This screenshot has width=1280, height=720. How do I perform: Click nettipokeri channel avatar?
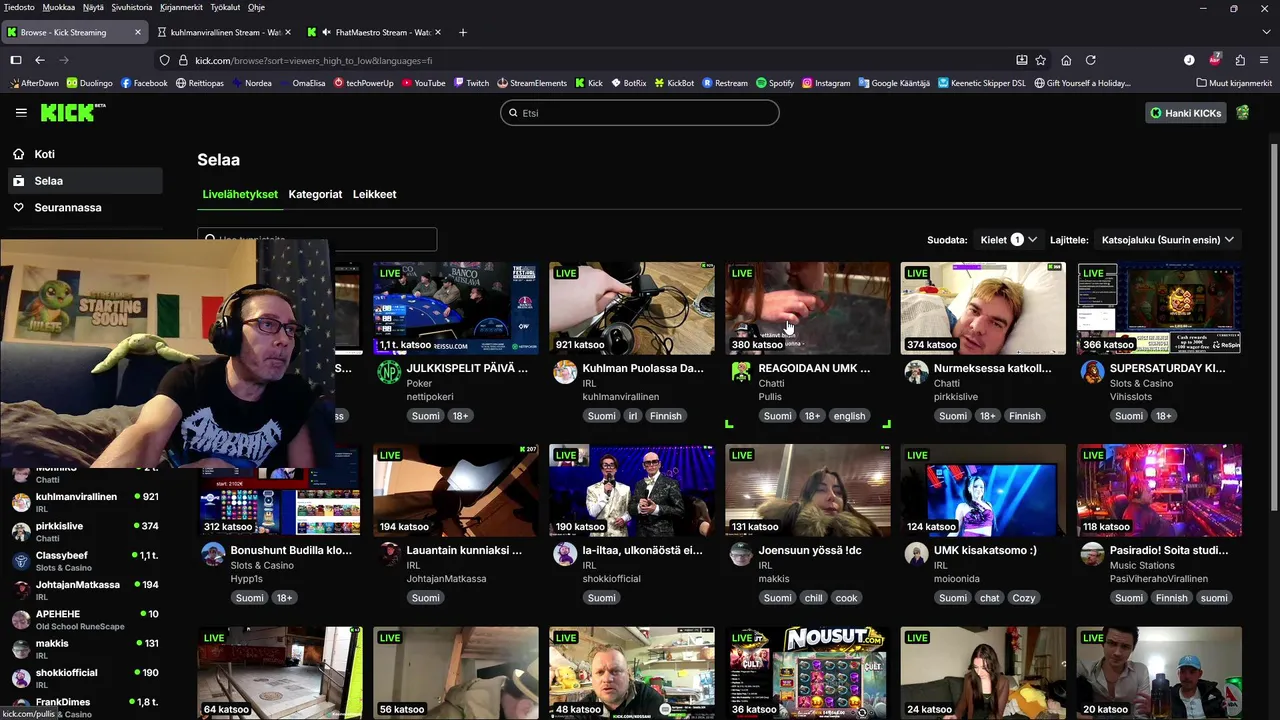(x=389, y=373)
